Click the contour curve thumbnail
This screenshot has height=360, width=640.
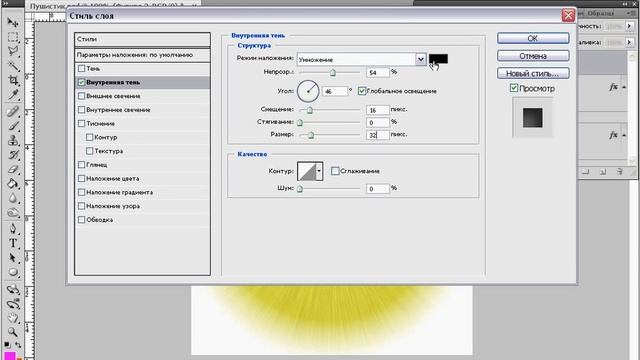tap(307, 171)
